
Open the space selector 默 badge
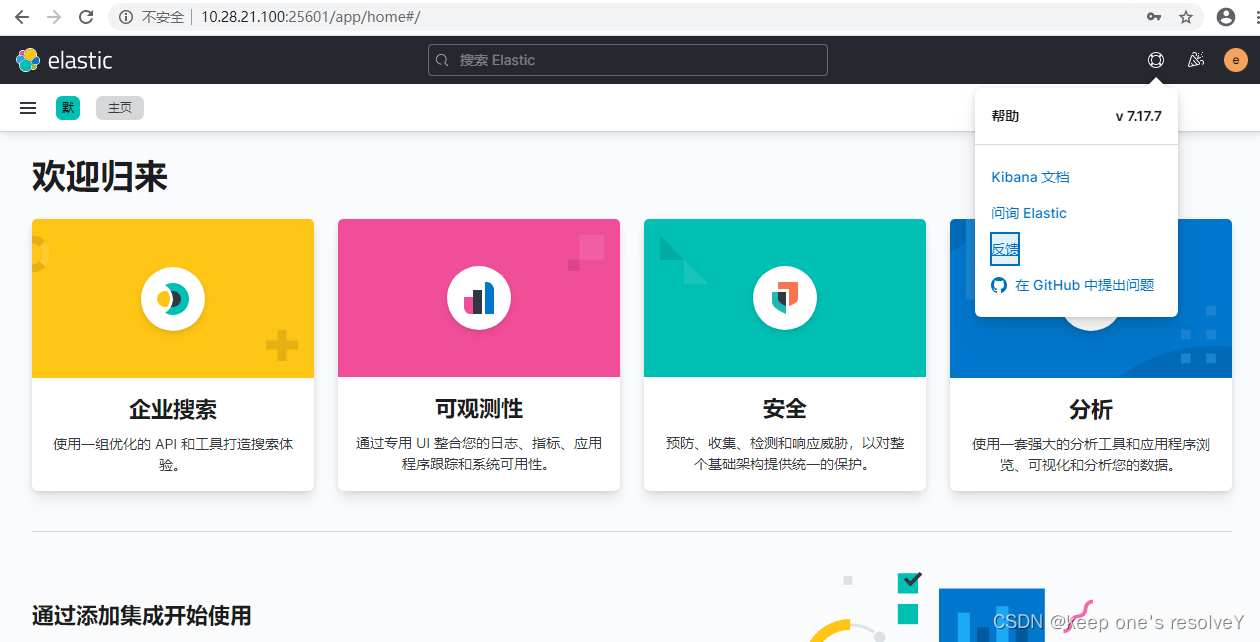[x=67, y=108]
